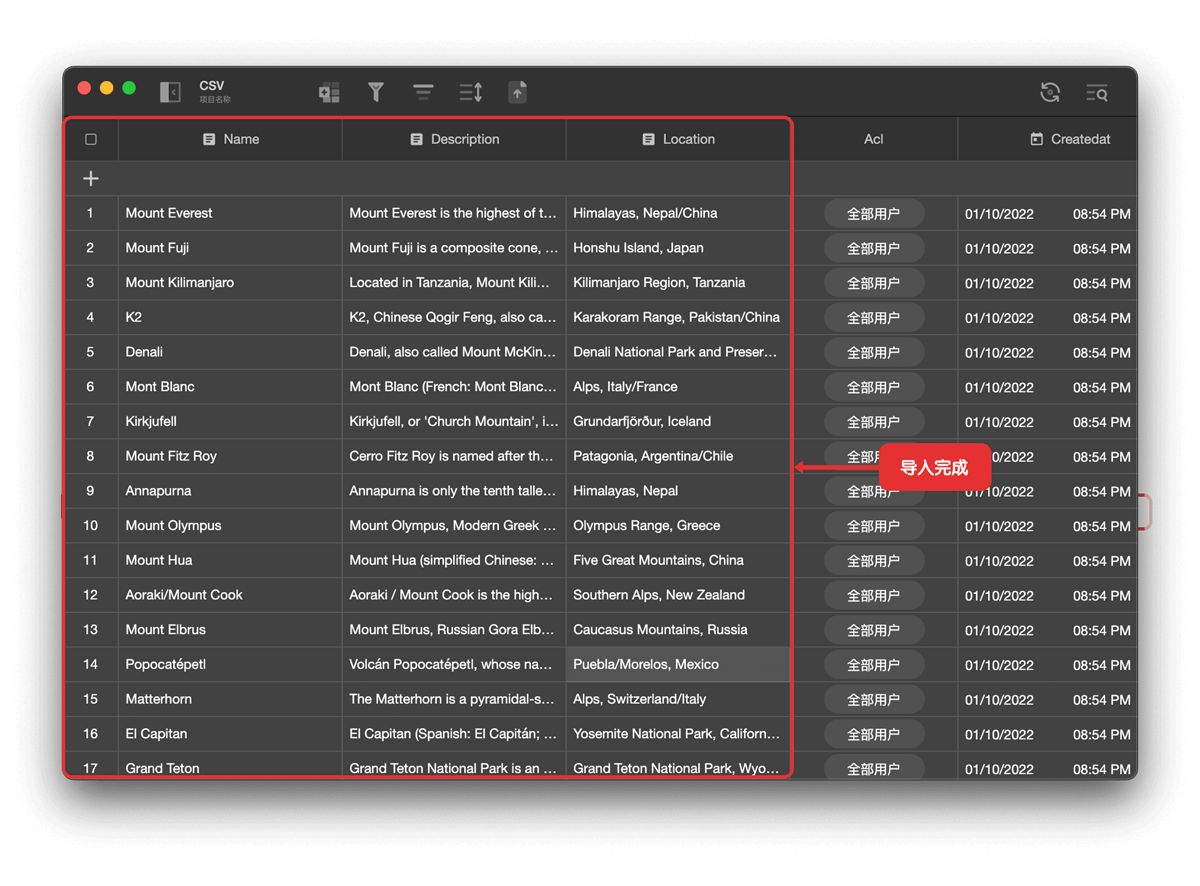Click location cell Honshu Island, Japan
The image size is (1200, 886).
(x=678, y=248)
